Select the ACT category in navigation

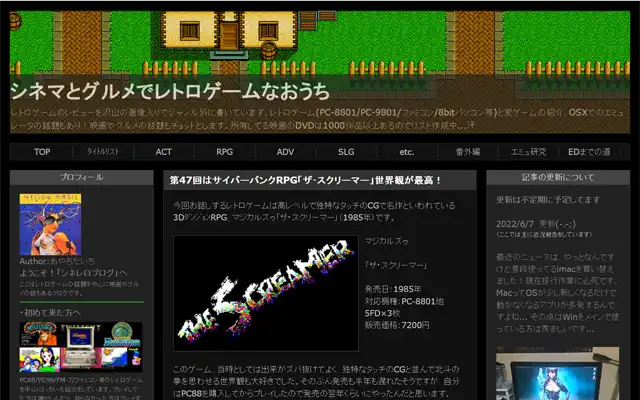(163, 152)
